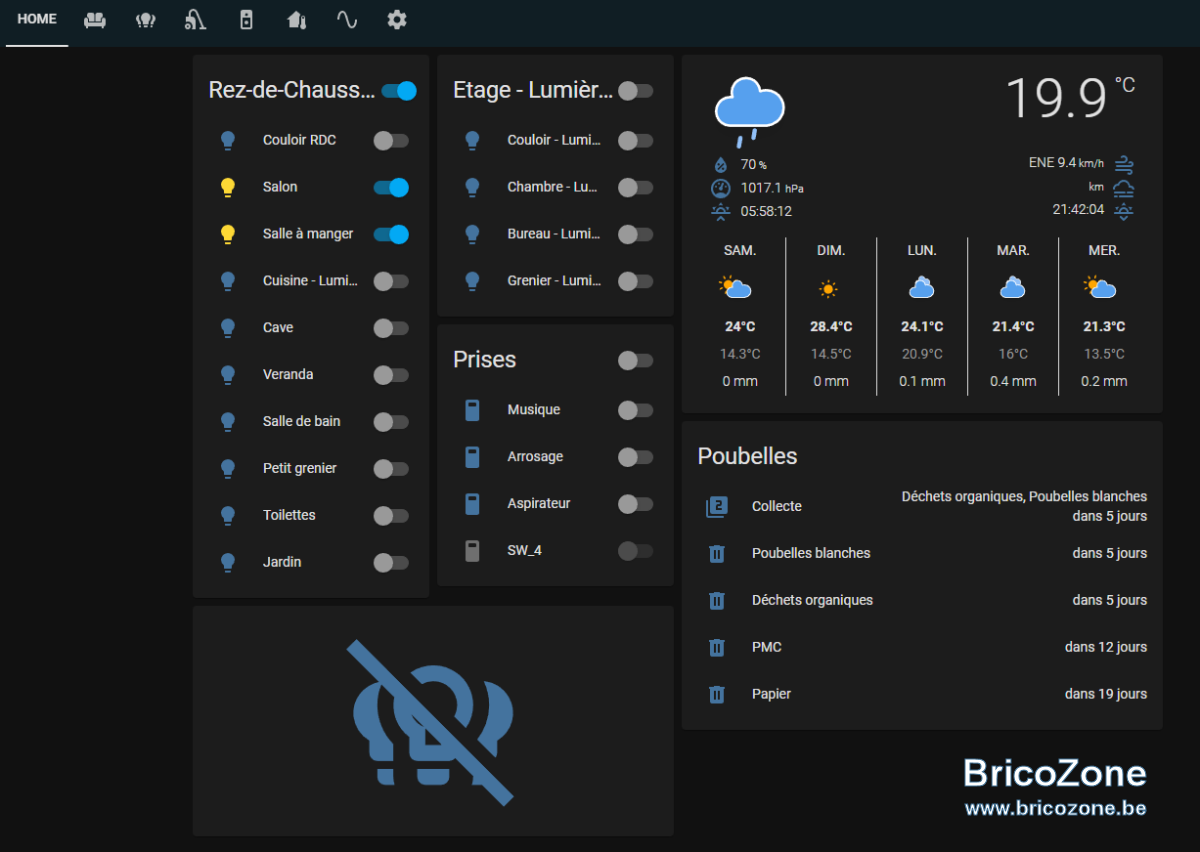Select the HOME tab
Viewport: 1200px width, 852px height.
click(x=37, y=20)
